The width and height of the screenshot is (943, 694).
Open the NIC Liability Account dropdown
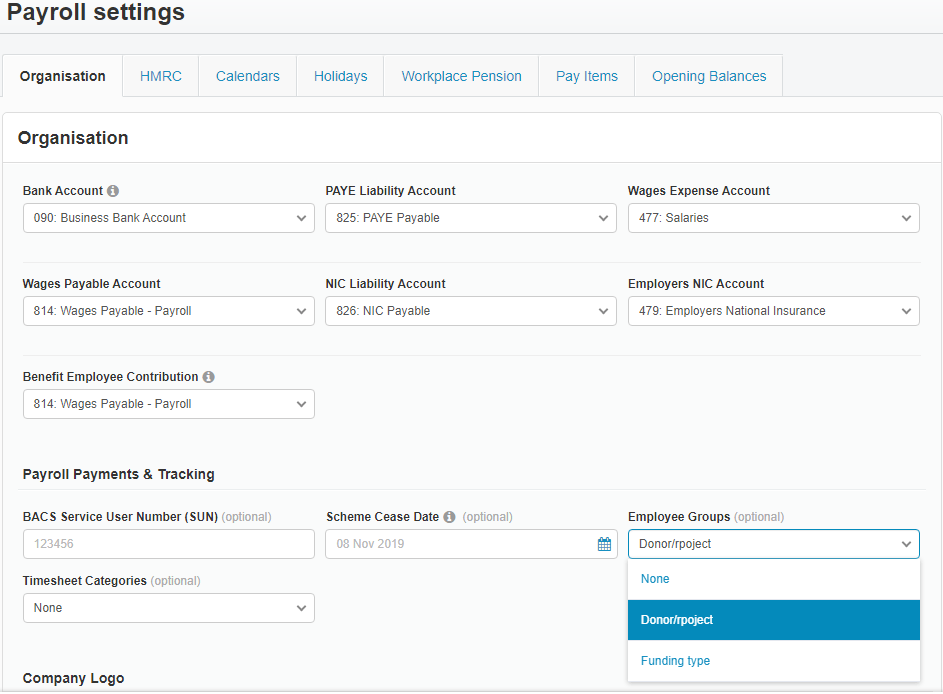tap(470, 311)
